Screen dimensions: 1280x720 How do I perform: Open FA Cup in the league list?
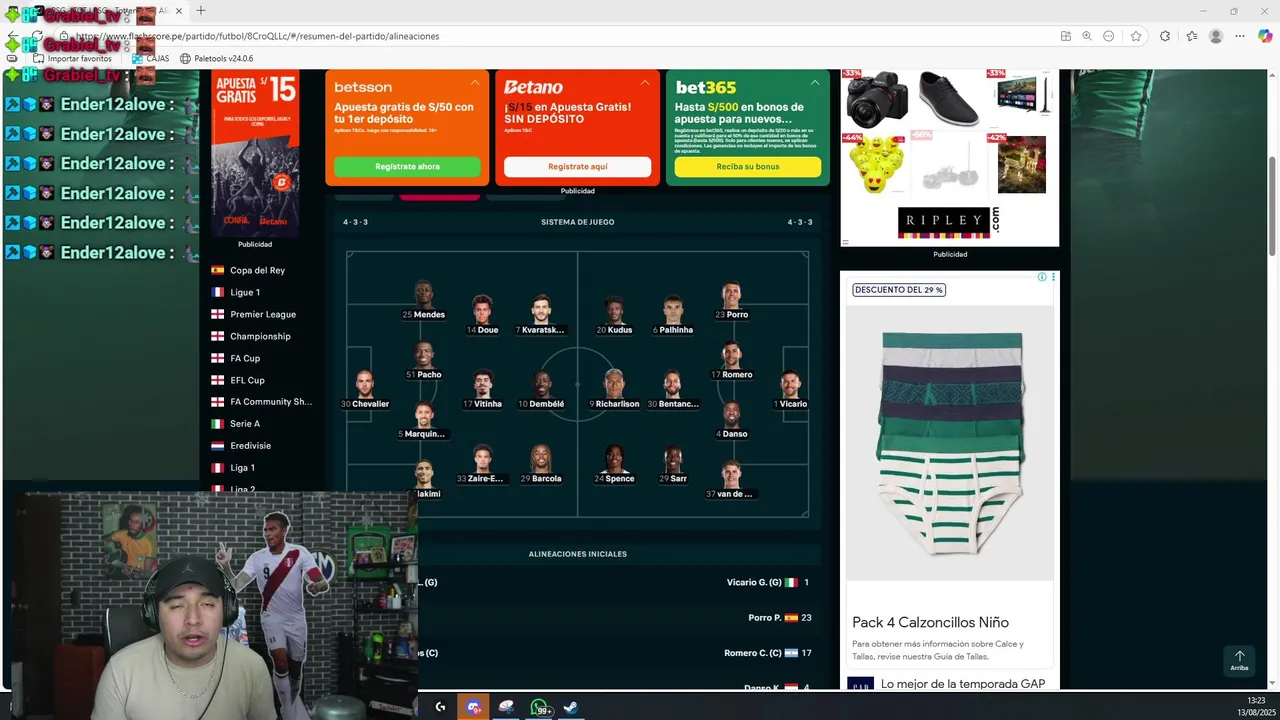point(245,358)
